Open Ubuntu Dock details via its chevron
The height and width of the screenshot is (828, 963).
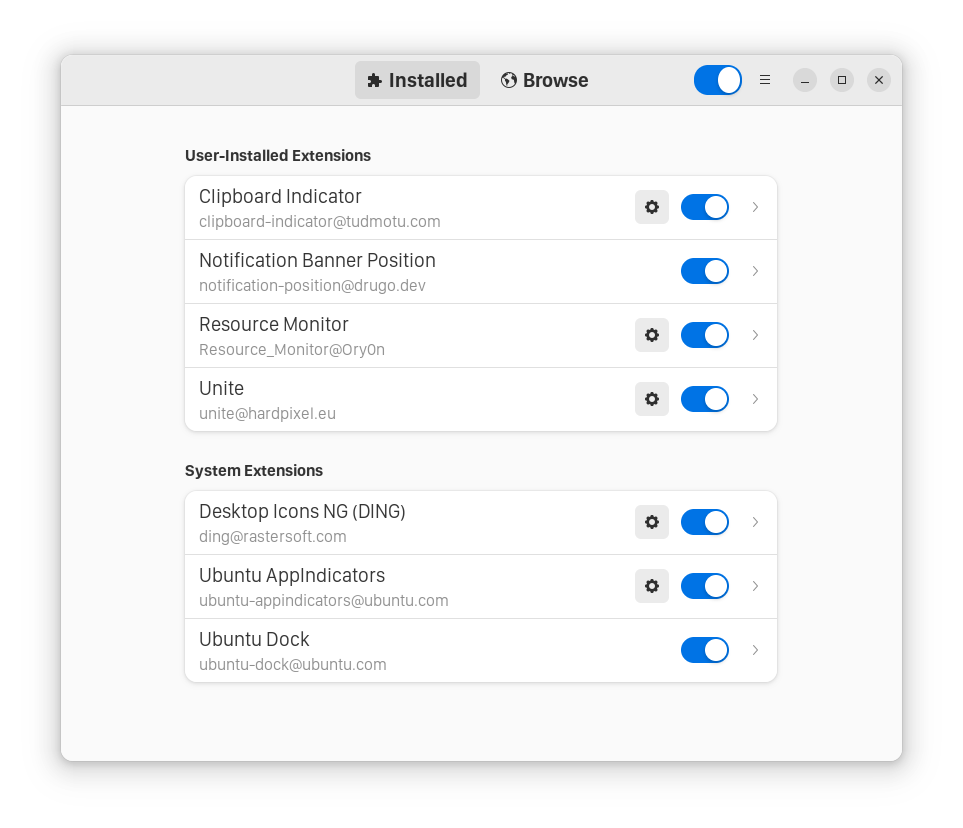(x=755, y=650)
